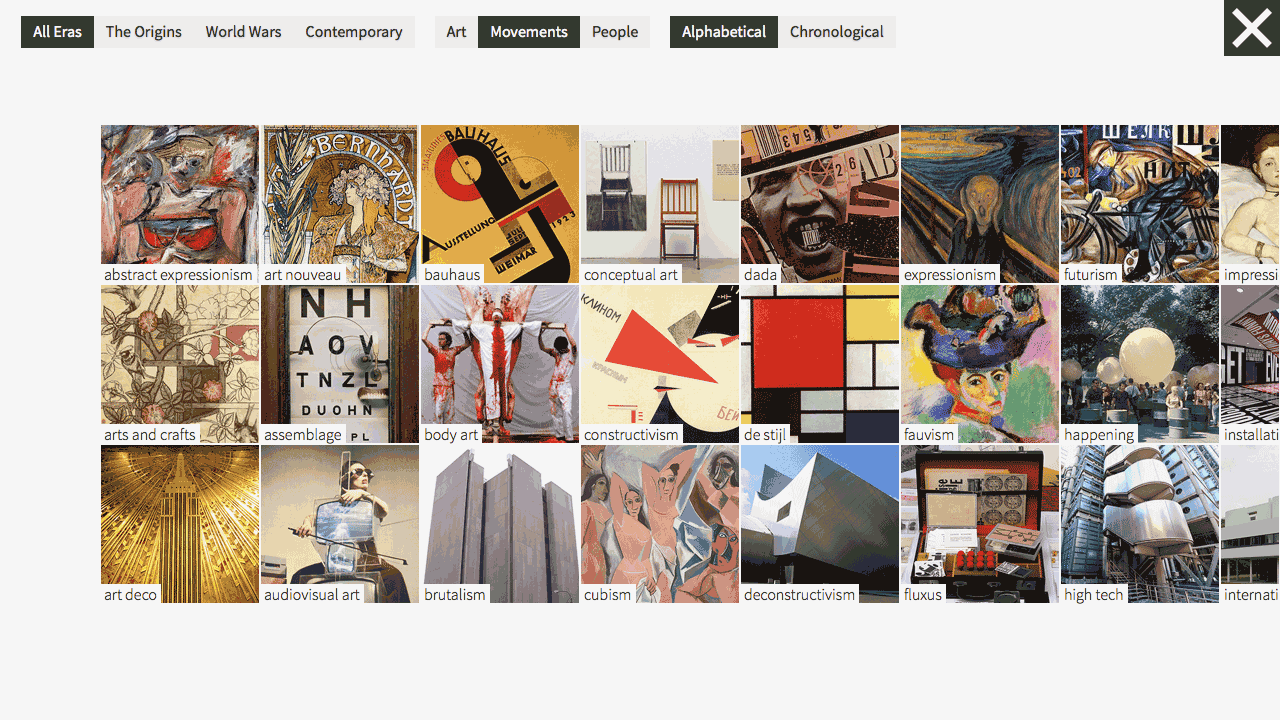Screen dimensions: 1280x720
Task: Sort items in Alphabetical order
Action: [x=724, y=32]
